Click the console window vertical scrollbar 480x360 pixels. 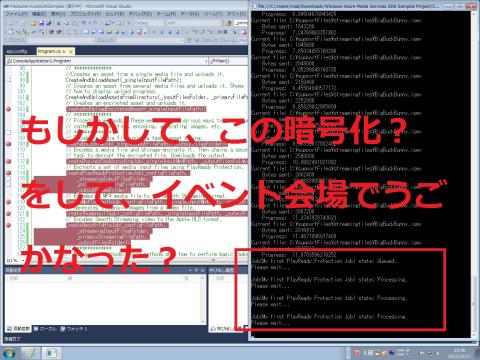click(474, 173)
